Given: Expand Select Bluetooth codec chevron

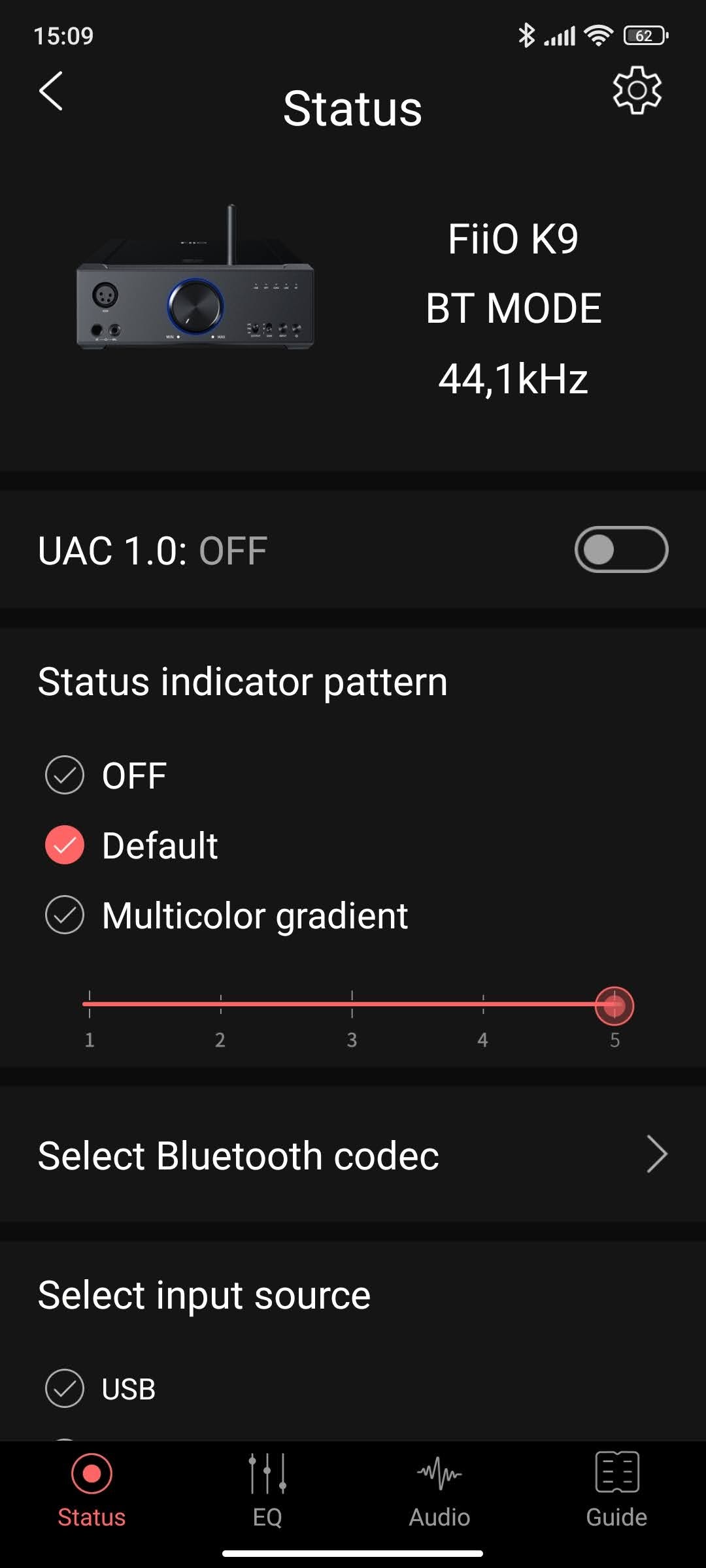Looking at the screenshot, I should pos(656,1154).
